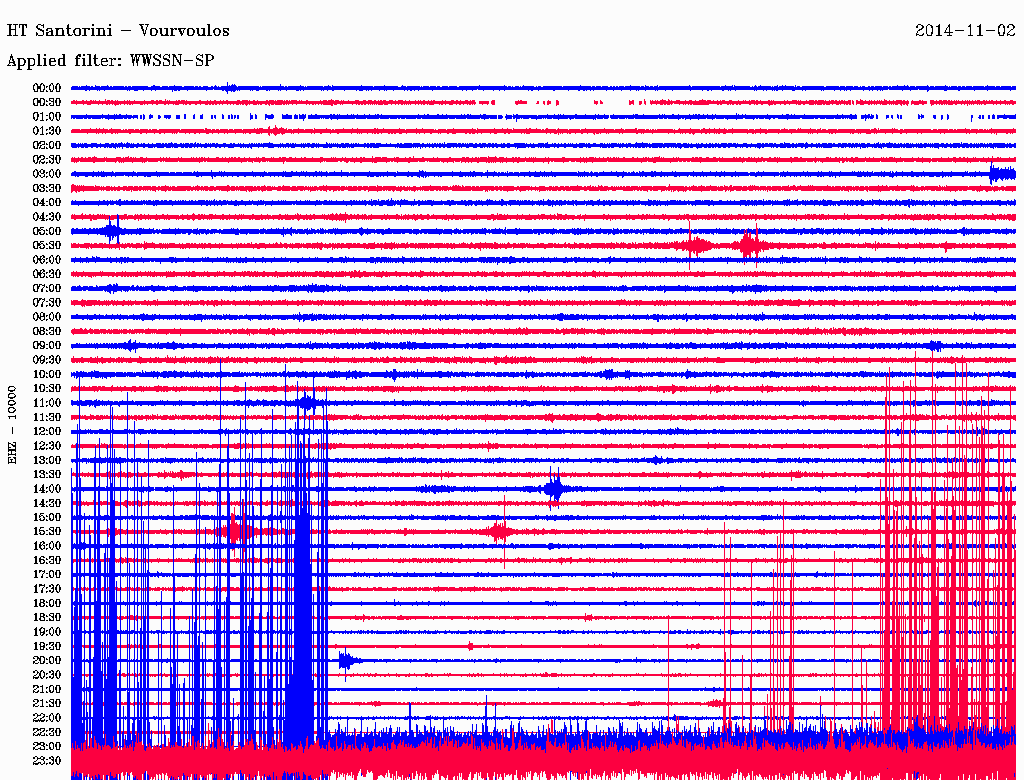Click the 14:00 time label

tap(47, 489)
